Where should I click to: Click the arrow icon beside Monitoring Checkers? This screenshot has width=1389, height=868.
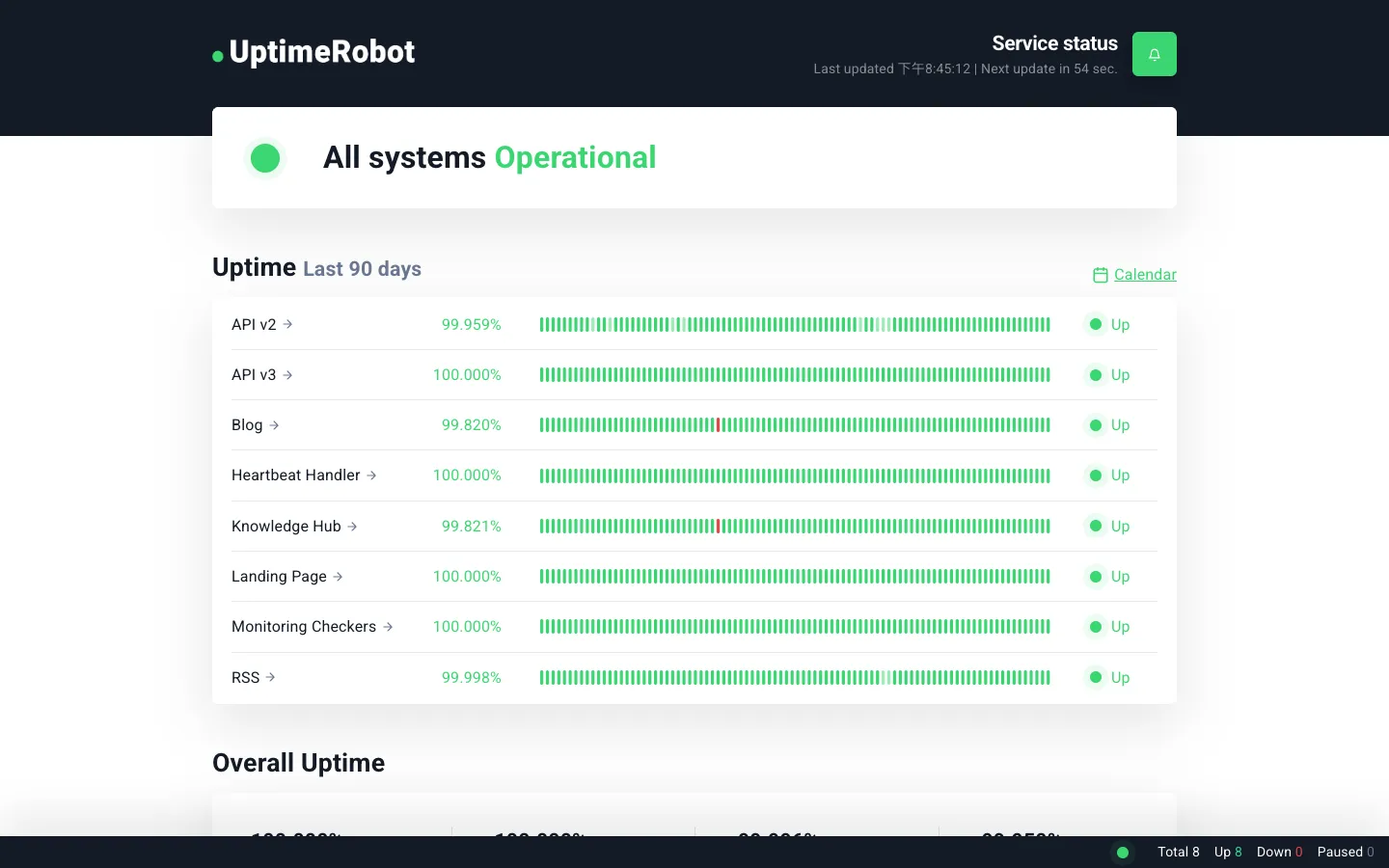click(388, 627)
